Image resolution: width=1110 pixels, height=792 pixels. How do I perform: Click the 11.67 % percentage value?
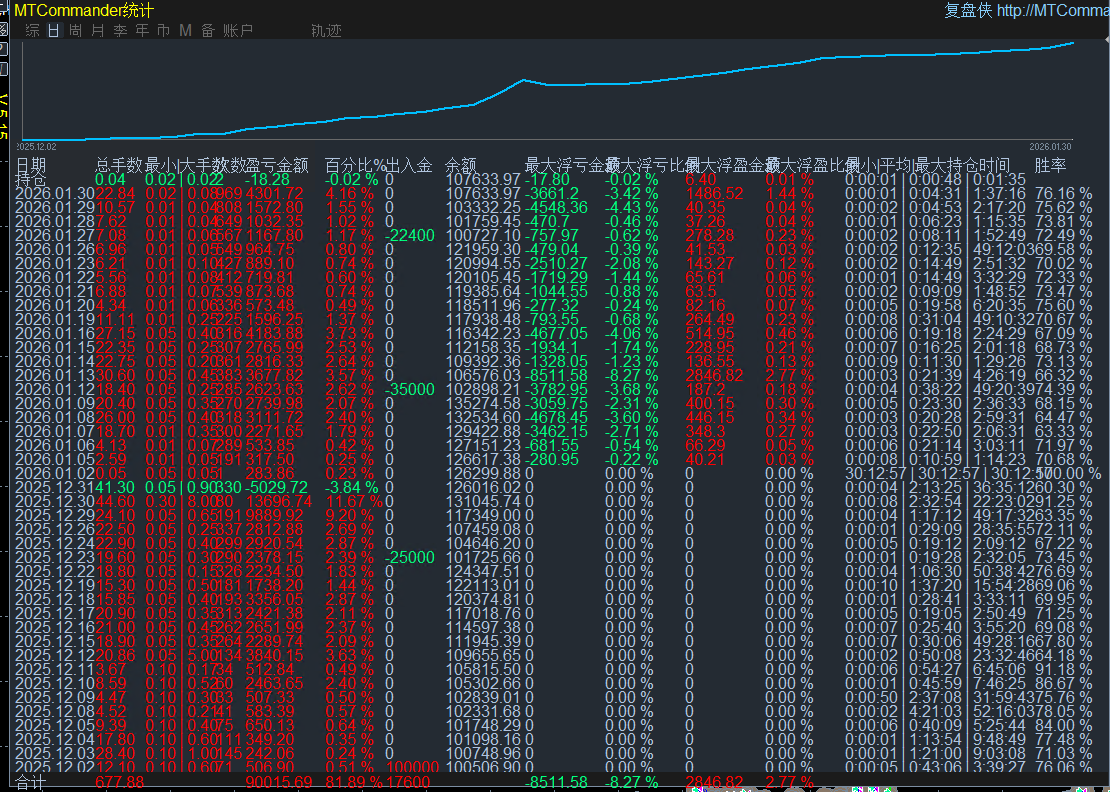point(354,501)
